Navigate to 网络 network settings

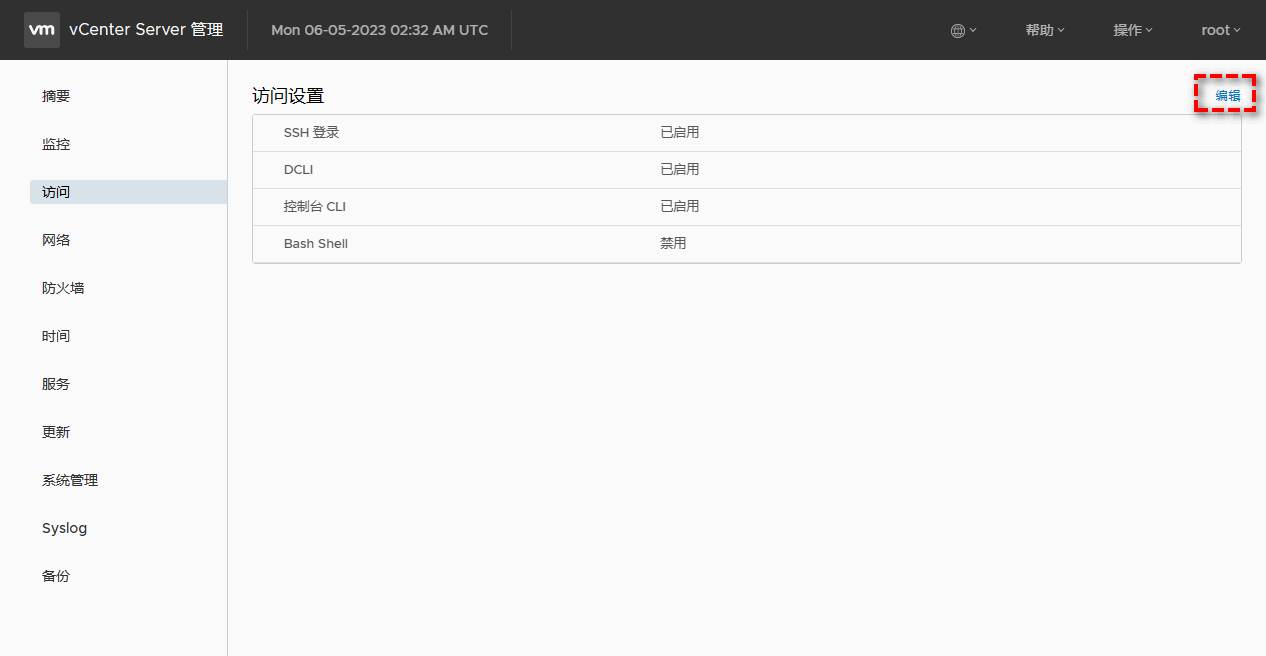56,240
